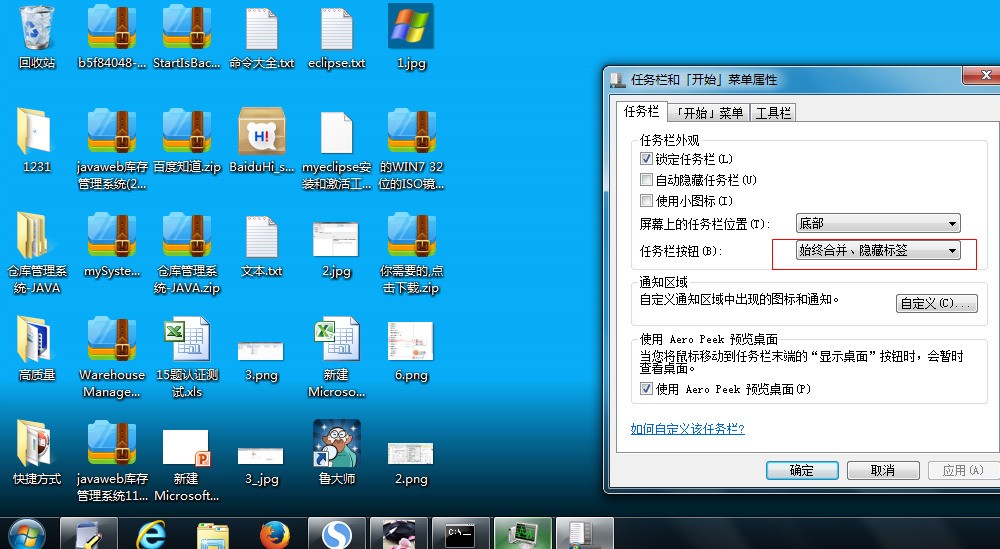Screen dimensions: 1000x549
Task: Open the 2.jpg image file
Action: click(x=335, y=238)
